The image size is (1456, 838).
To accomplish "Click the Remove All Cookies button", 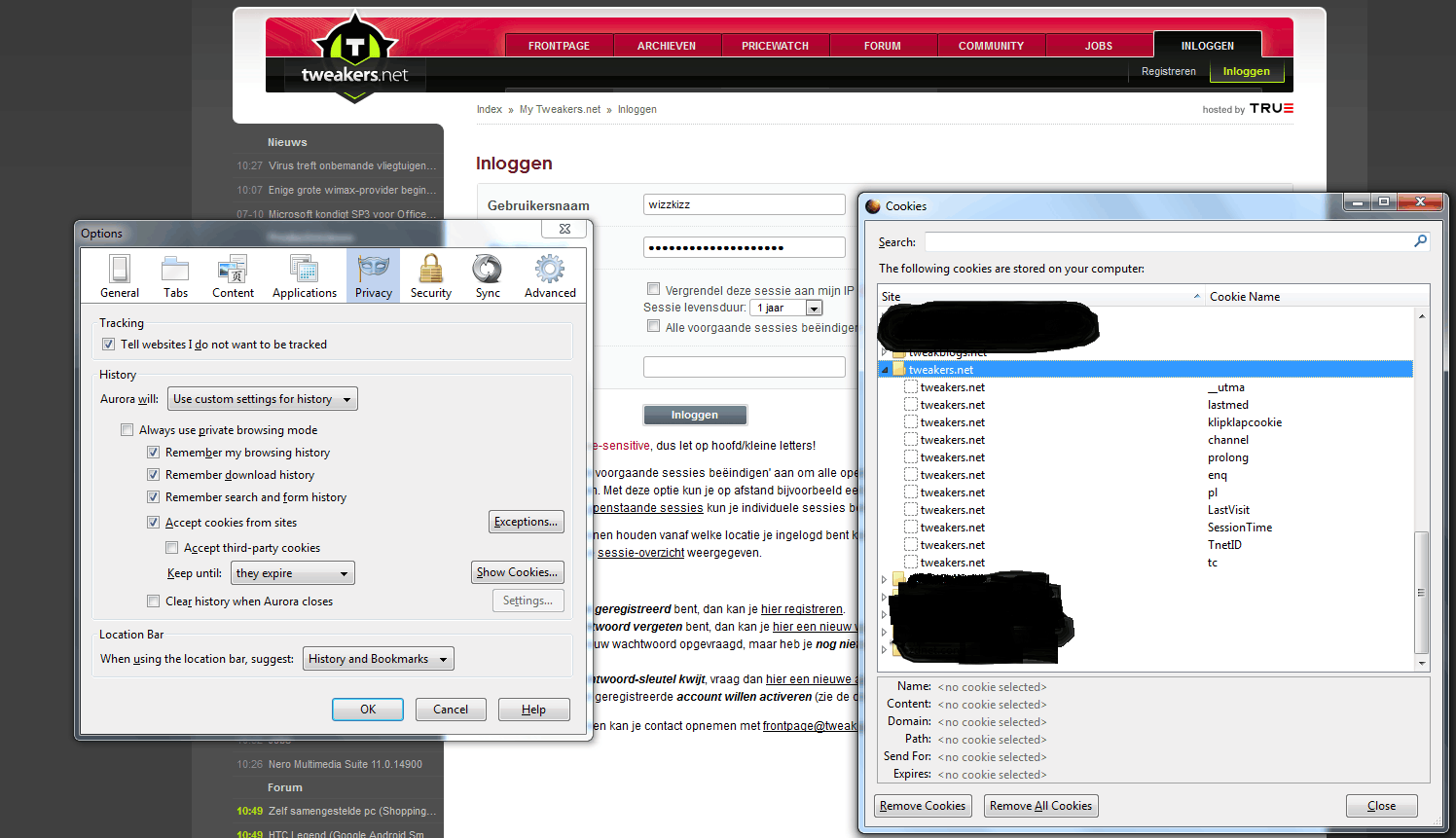I will coord(1041,806).
